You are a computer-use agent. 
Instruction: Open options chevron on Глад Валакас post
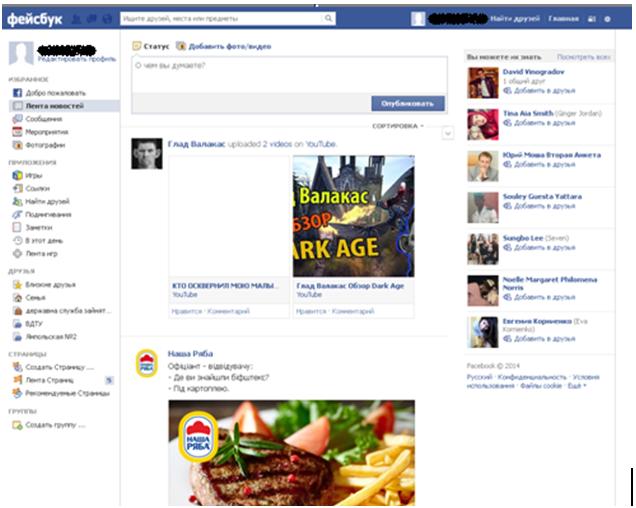[x=447, y=133]
